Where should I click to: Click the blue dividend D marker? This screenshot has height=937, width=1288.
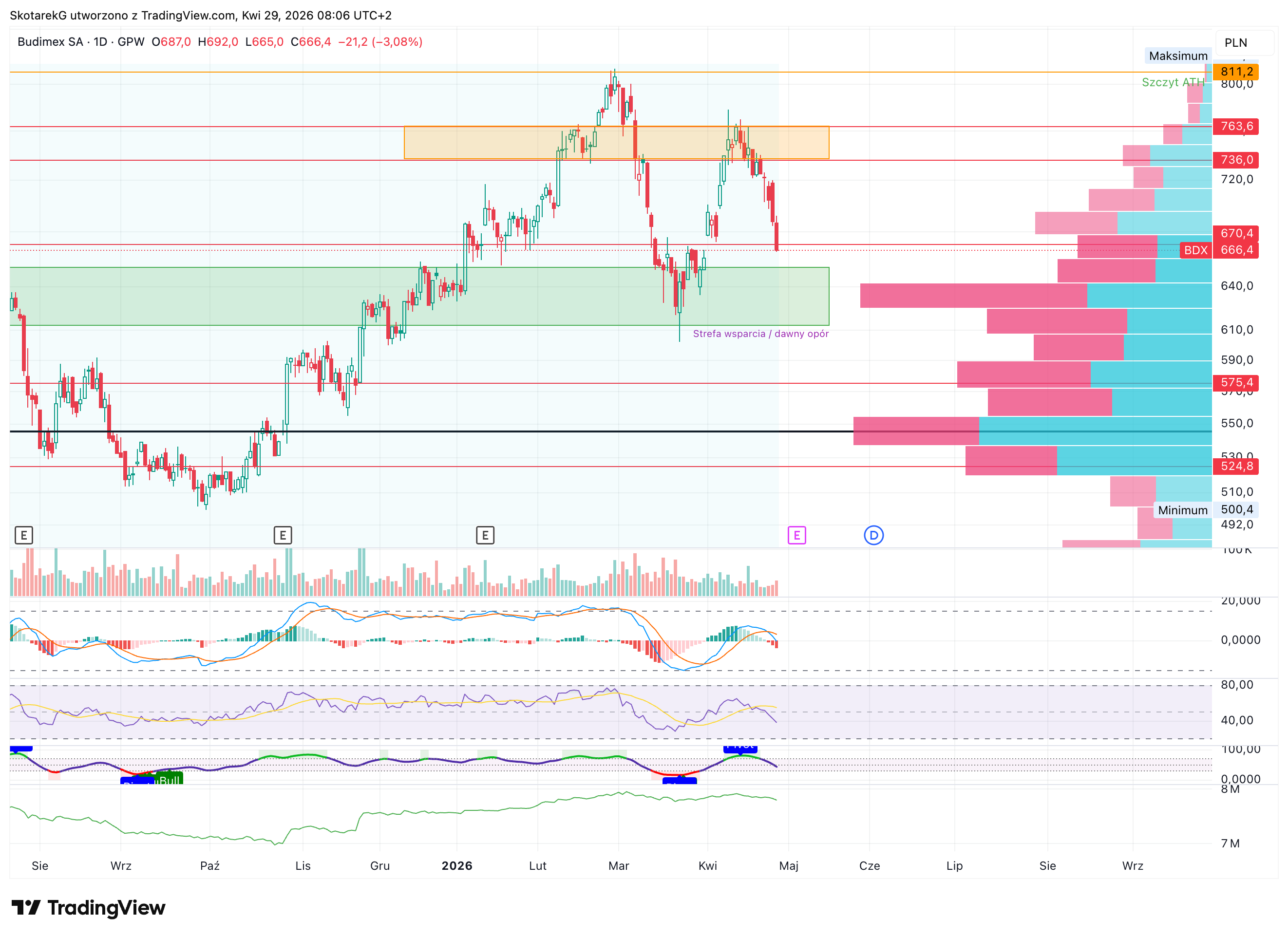[x=873, y=535]
